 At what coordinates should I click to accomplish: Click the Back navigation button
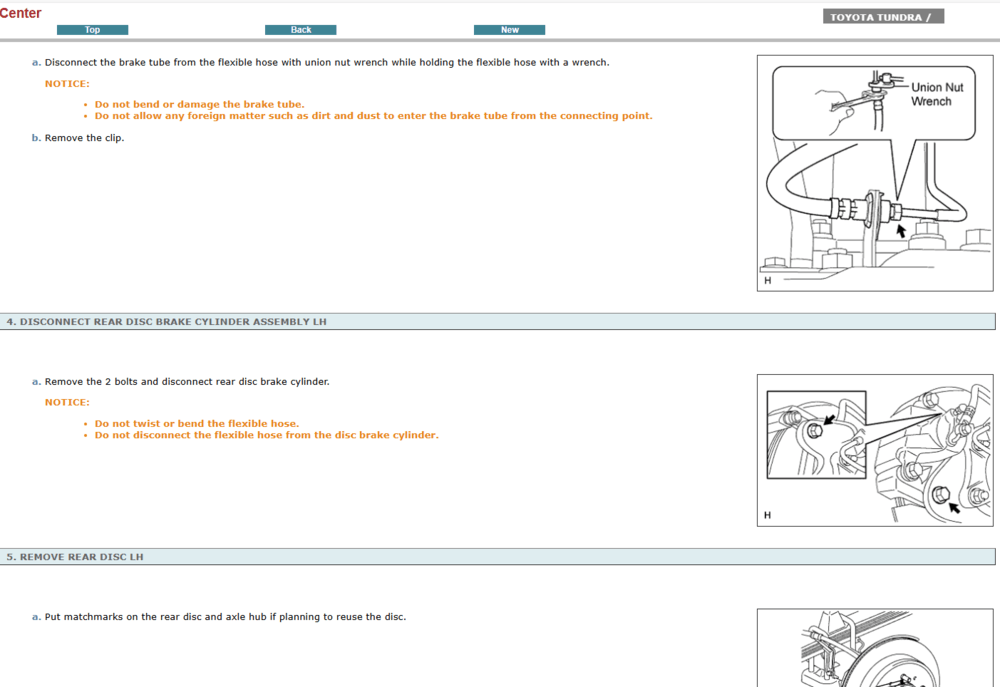pos(300,29)
